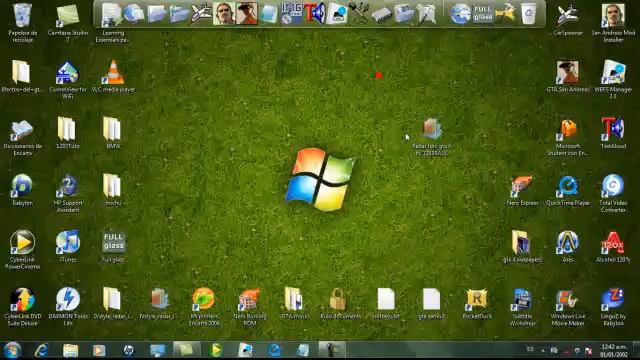Launch San Andreas Mod Installer shortcut
The image size is (640, 360).
(x=613, y=22)
